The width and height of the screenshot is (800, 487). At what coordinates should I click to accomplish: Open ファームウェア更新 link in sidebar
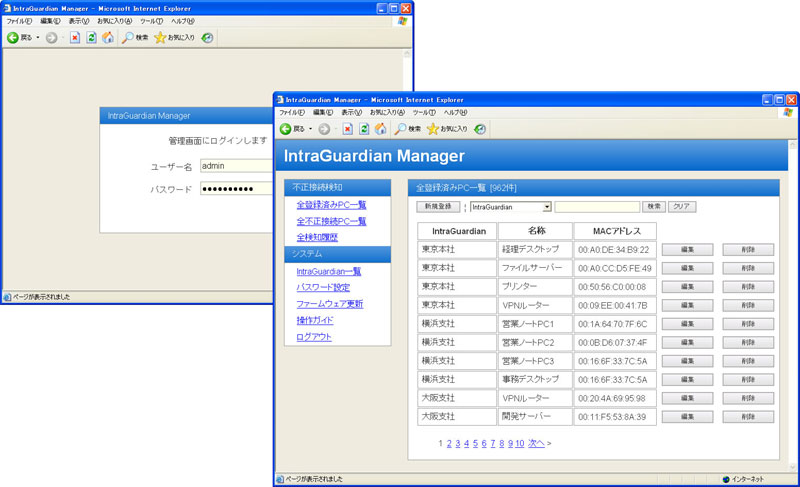tap(330, 304)
